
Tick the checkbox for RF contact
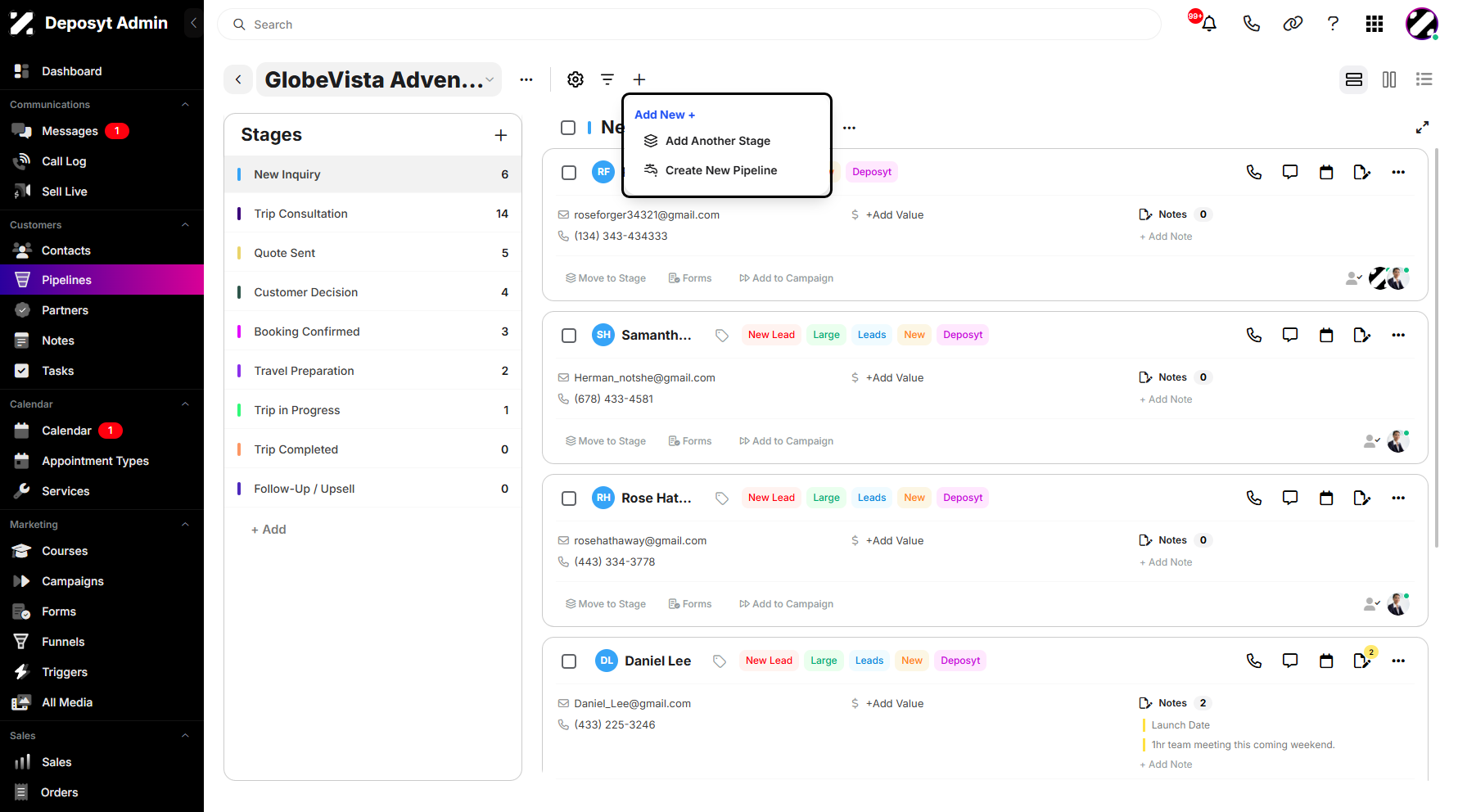click(x=569, y=172)
